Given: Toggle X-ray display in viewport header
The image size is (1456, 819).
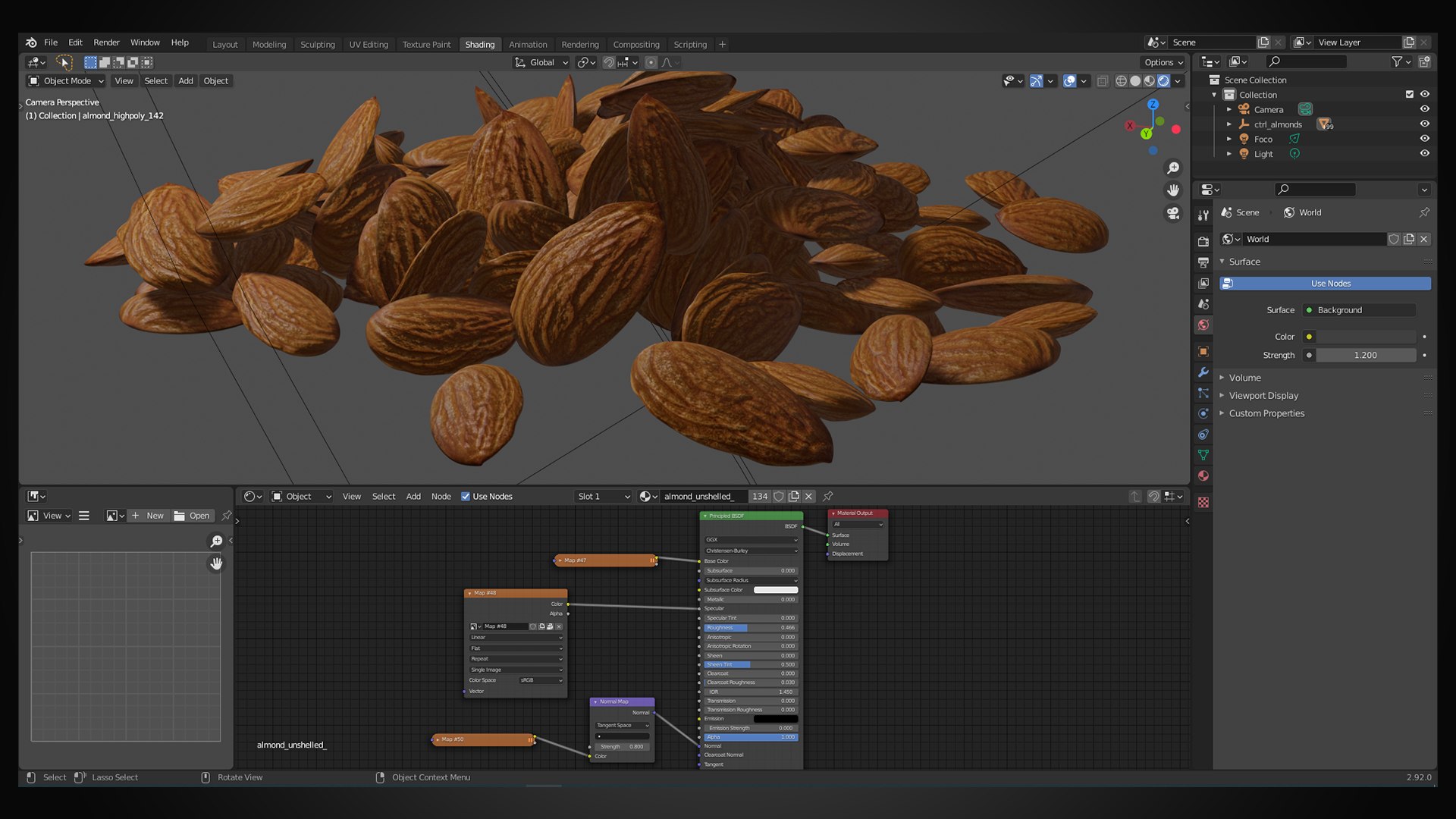Looking at the screenshot, I should pyautogui.click(x=1103, y=81).
